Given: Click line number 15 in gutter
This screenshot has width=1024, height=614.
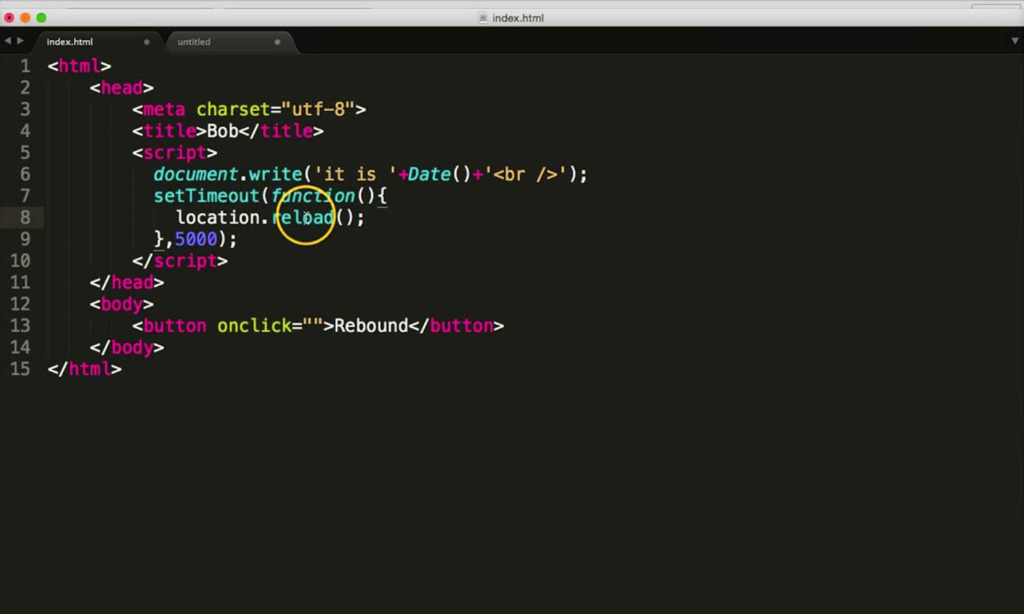Looking at the screenshot, I should click(x=20, y=369).
